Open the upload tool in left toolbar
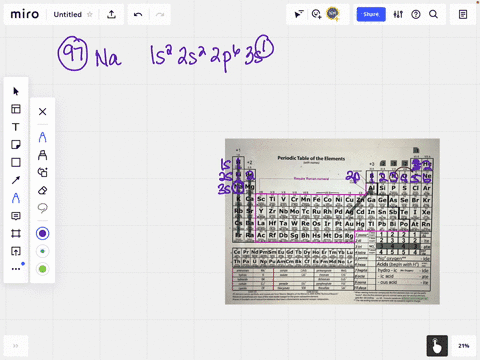 coord(16,251)
